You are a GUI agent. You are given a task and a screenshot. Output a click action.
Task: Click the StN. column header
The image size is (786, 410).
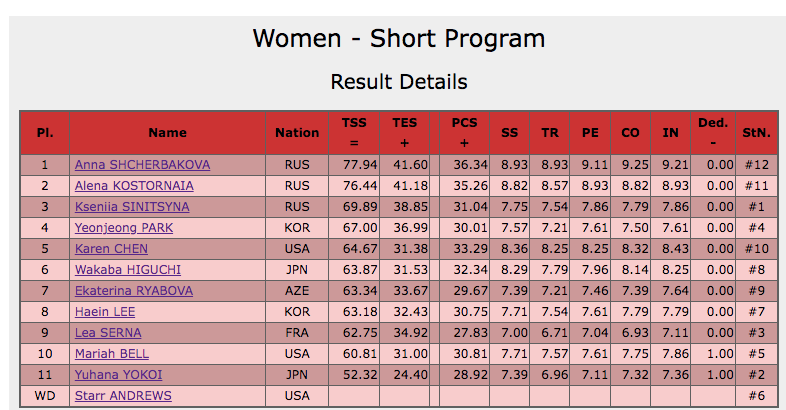click(x=756, y=132)
